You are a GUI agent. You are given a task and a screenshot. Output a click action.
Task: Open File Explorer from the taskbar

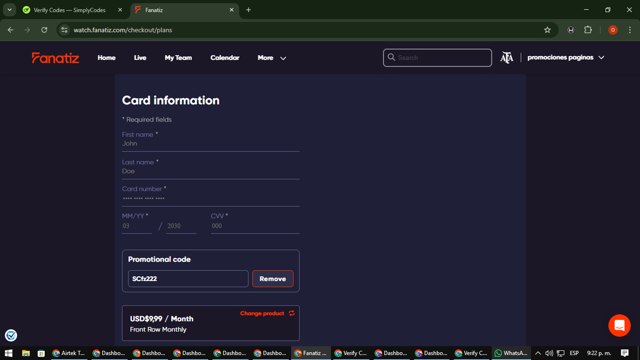tap(26, 353)
